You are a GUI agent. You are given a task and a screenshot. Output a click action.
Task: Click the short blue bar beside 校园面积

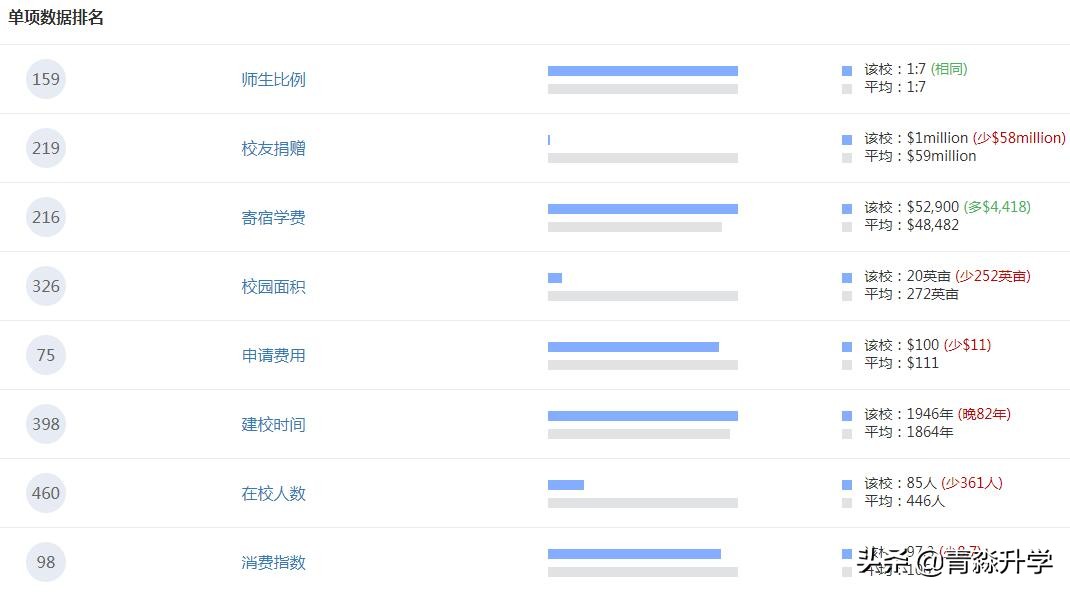coord(554,278)
